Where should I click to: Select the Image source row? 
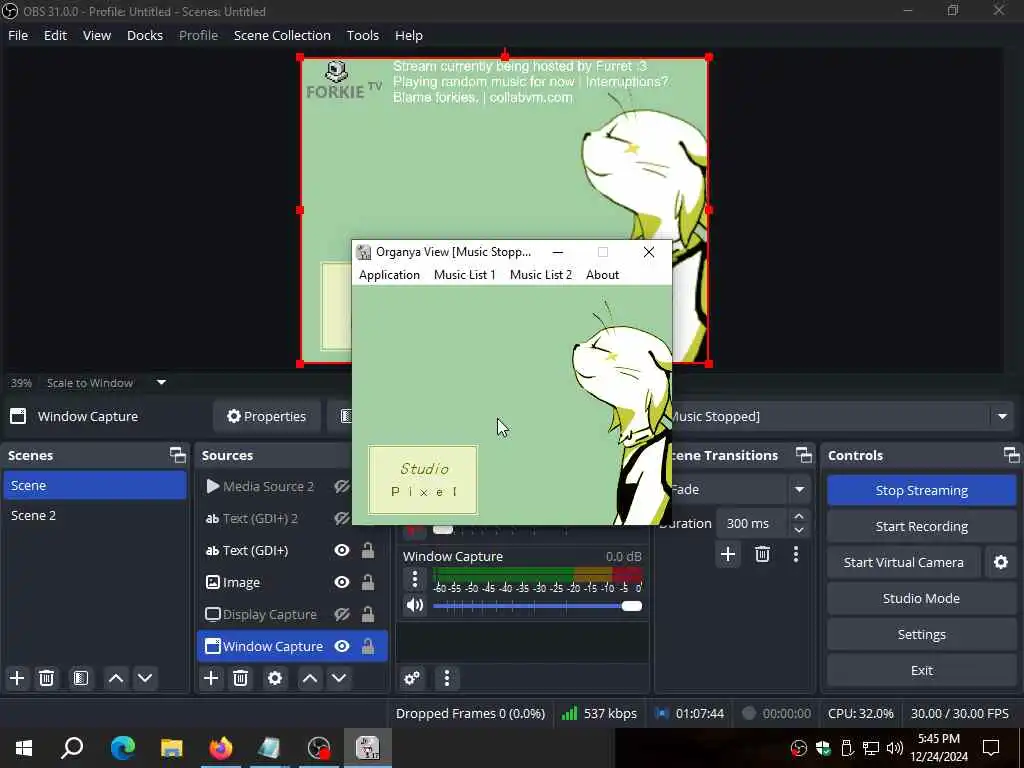(x=292, y=583)
